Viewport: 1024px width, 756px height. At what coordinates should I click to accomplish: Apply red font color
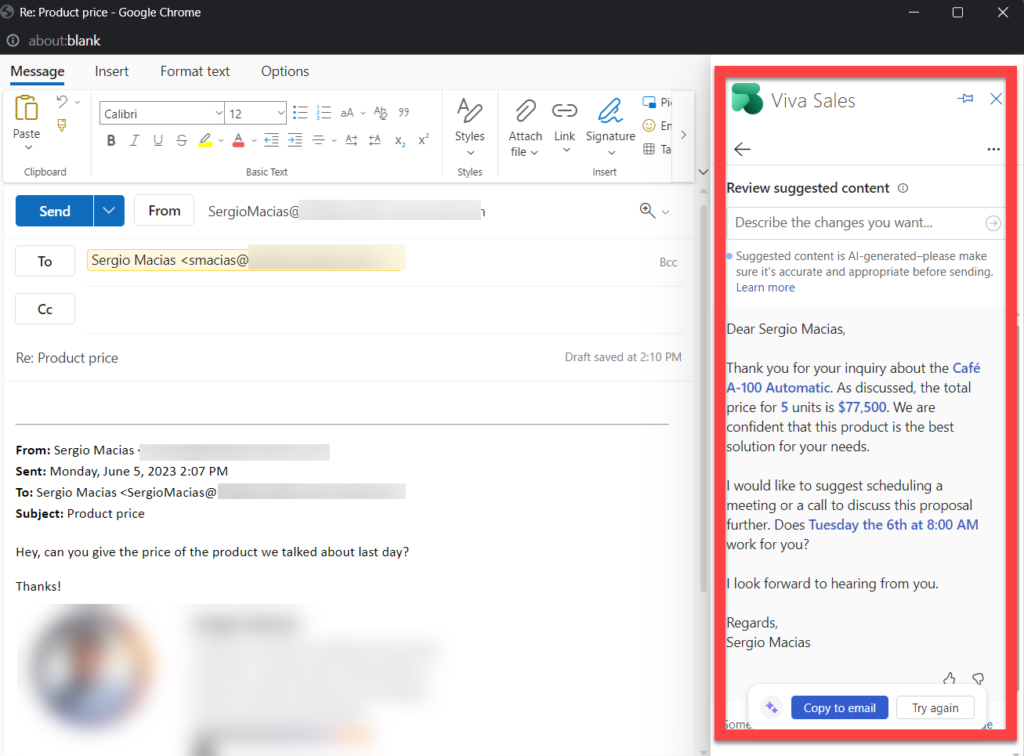pyautogui.click(x=238, y=140)
